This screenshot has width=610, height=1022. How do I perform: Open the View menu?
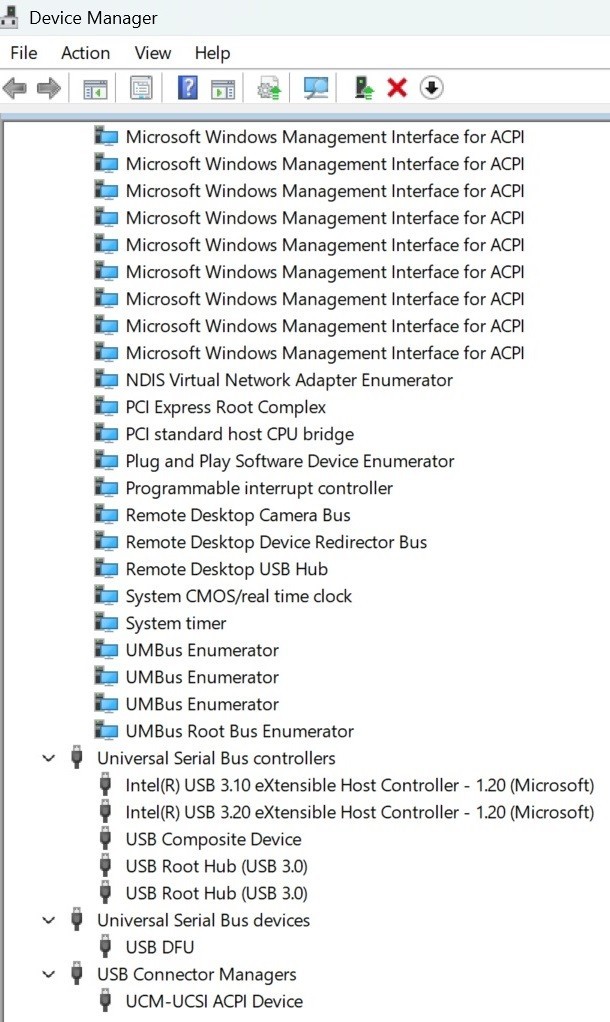153,53
